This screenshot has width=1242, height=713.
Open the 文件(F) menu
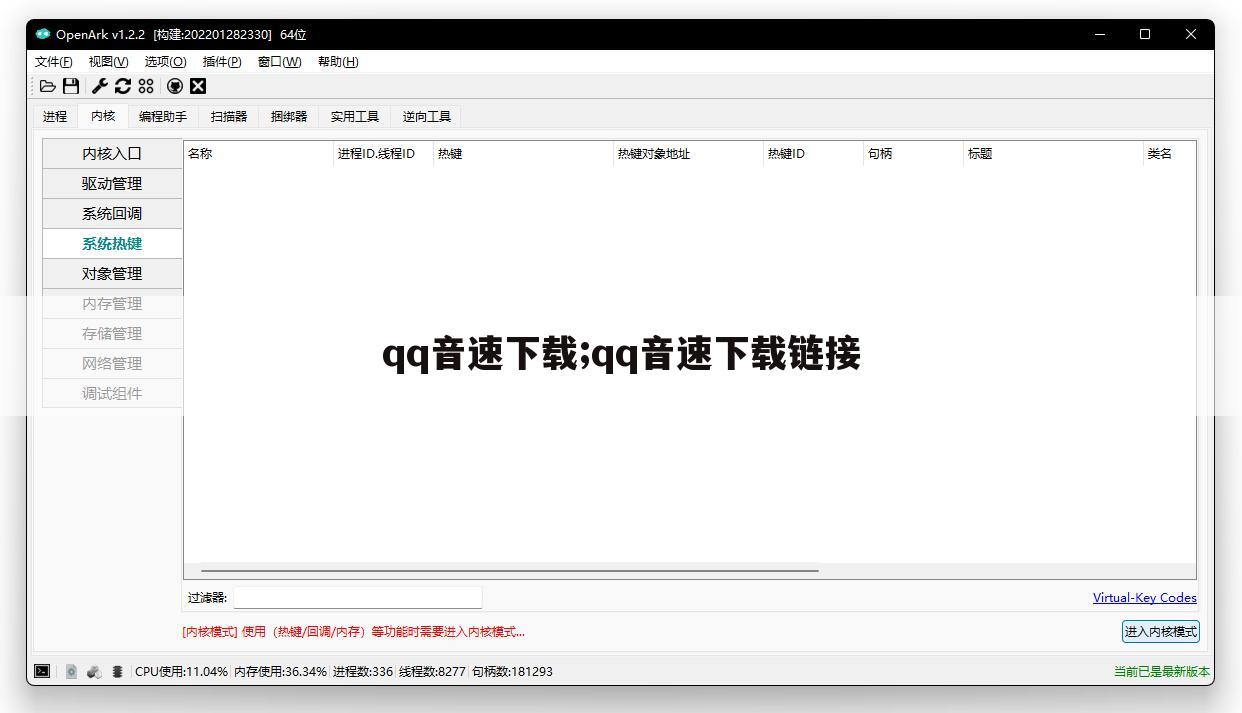pyautogui.click(x=54, y=61)
